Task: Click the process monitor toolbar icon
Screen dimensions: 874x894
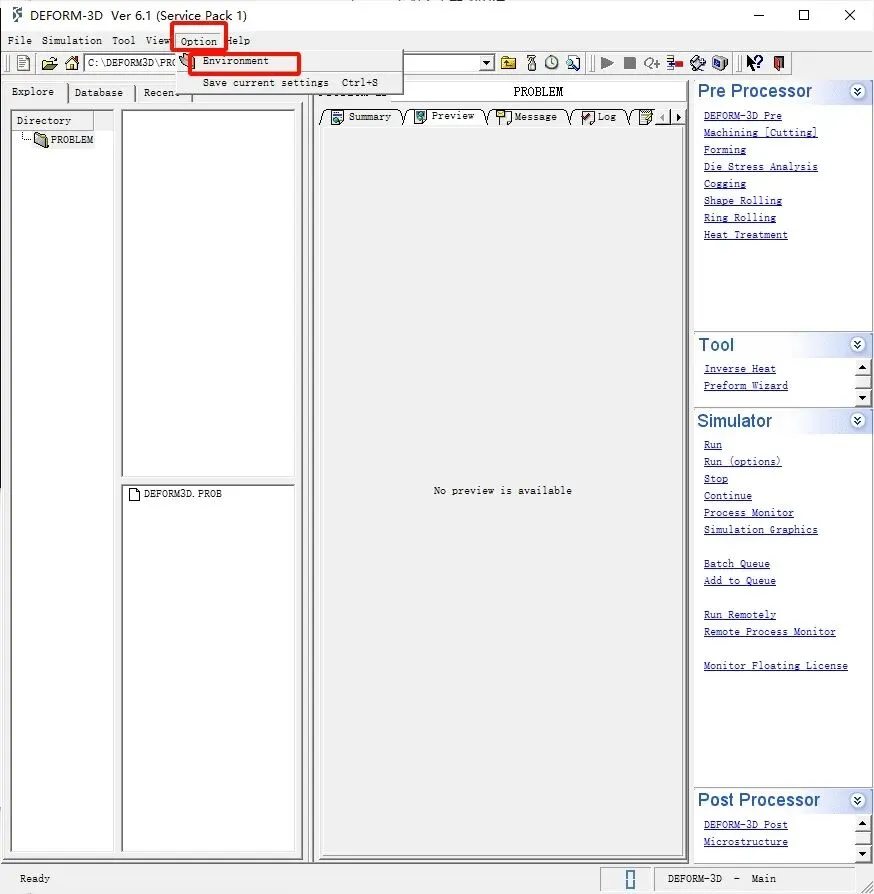Action: coord(675,63)
